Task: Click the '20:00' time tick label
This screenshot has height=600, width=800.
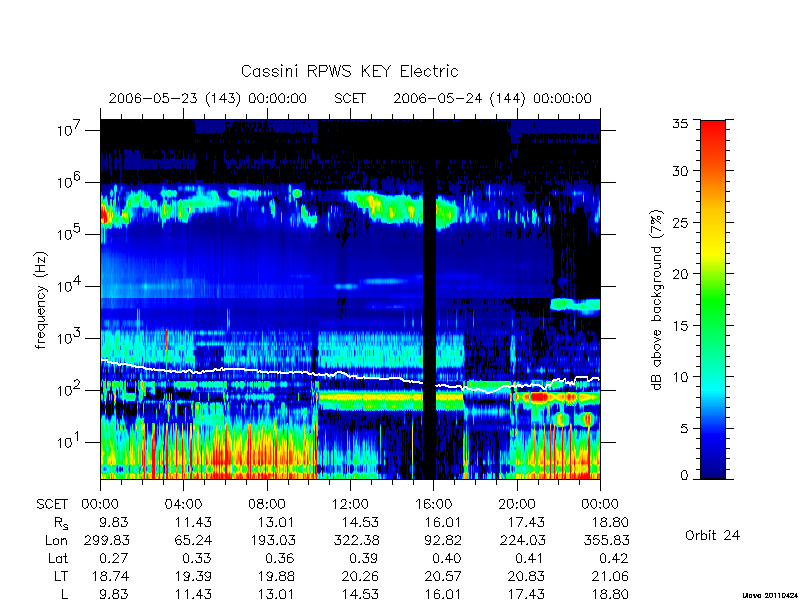Action: pyautogui.click(x=517, y=504)
